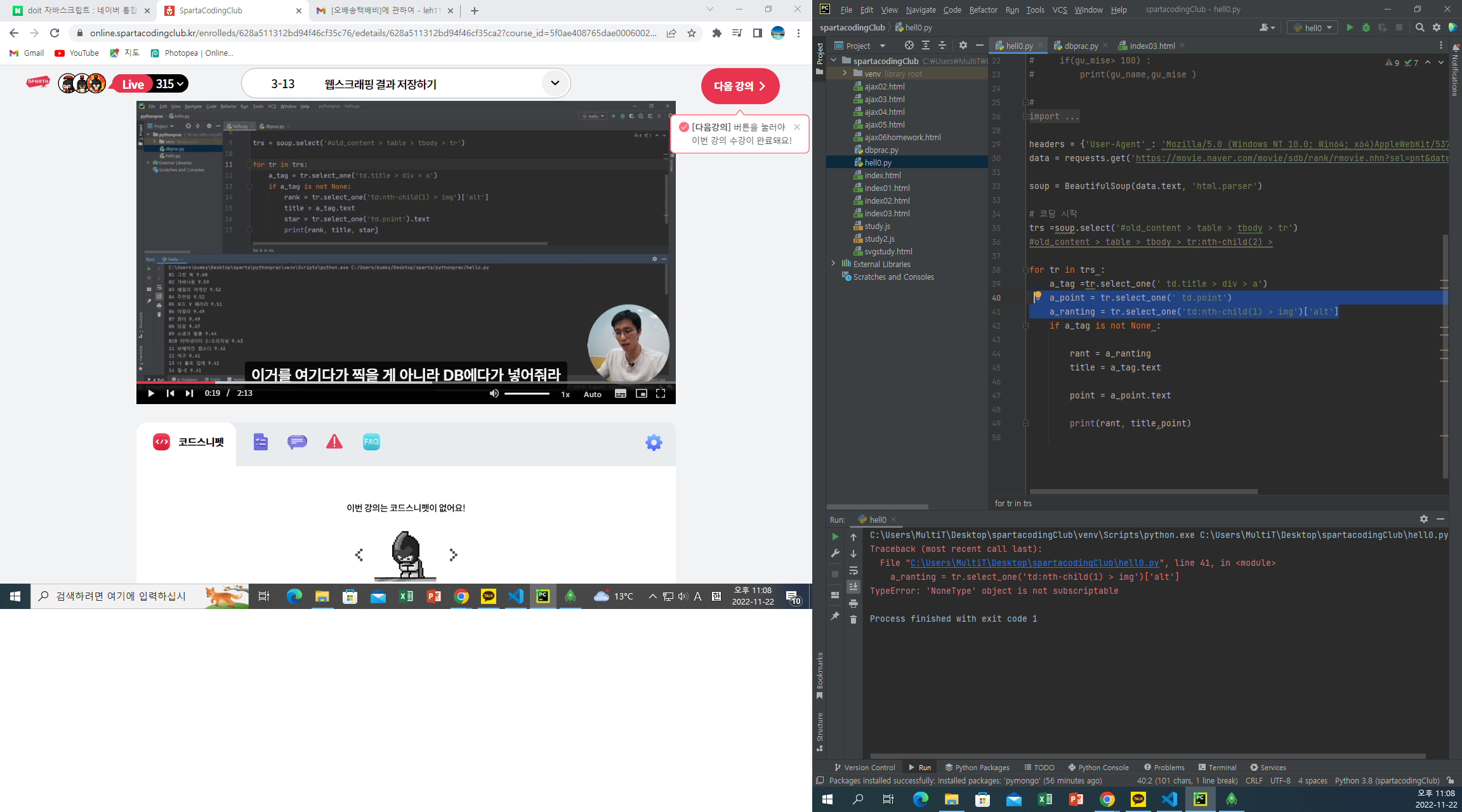The image size is (1462, 812).
Task: Mute the lecture video speaker icon
Action: pos(494,394)
